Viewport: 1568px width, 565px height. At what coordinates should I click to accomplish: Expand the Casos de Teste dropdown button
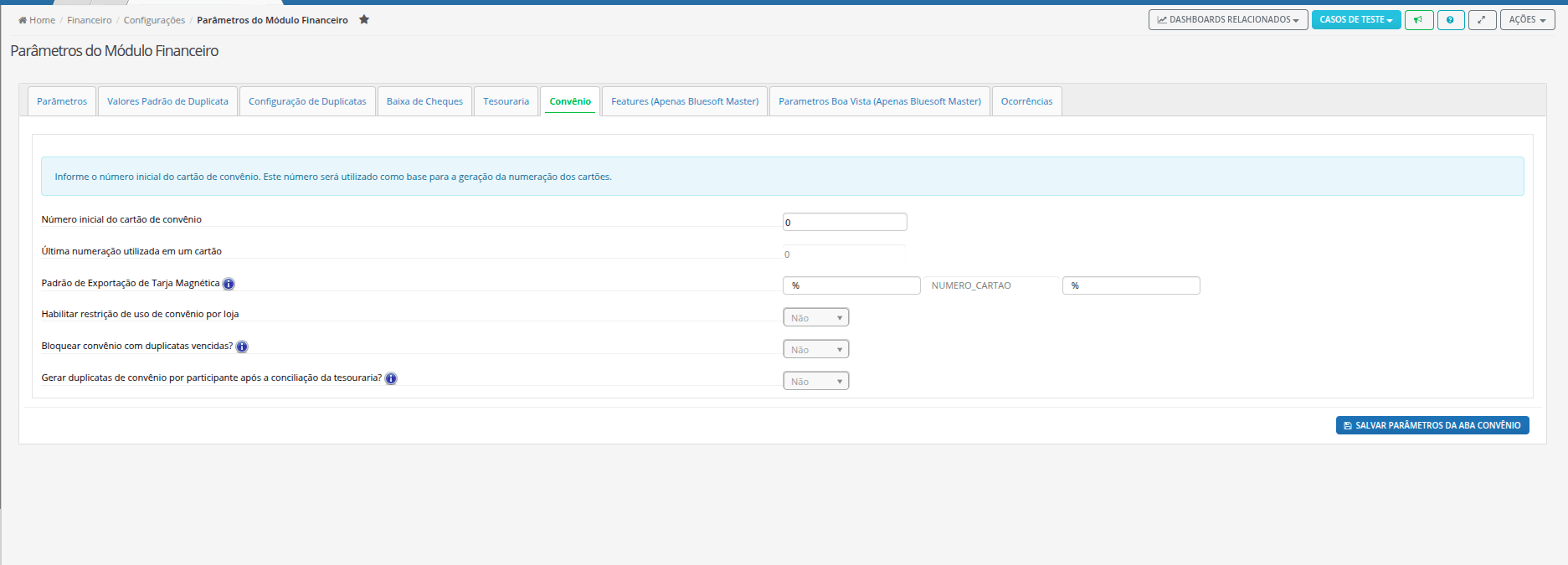pos(1356,20)
